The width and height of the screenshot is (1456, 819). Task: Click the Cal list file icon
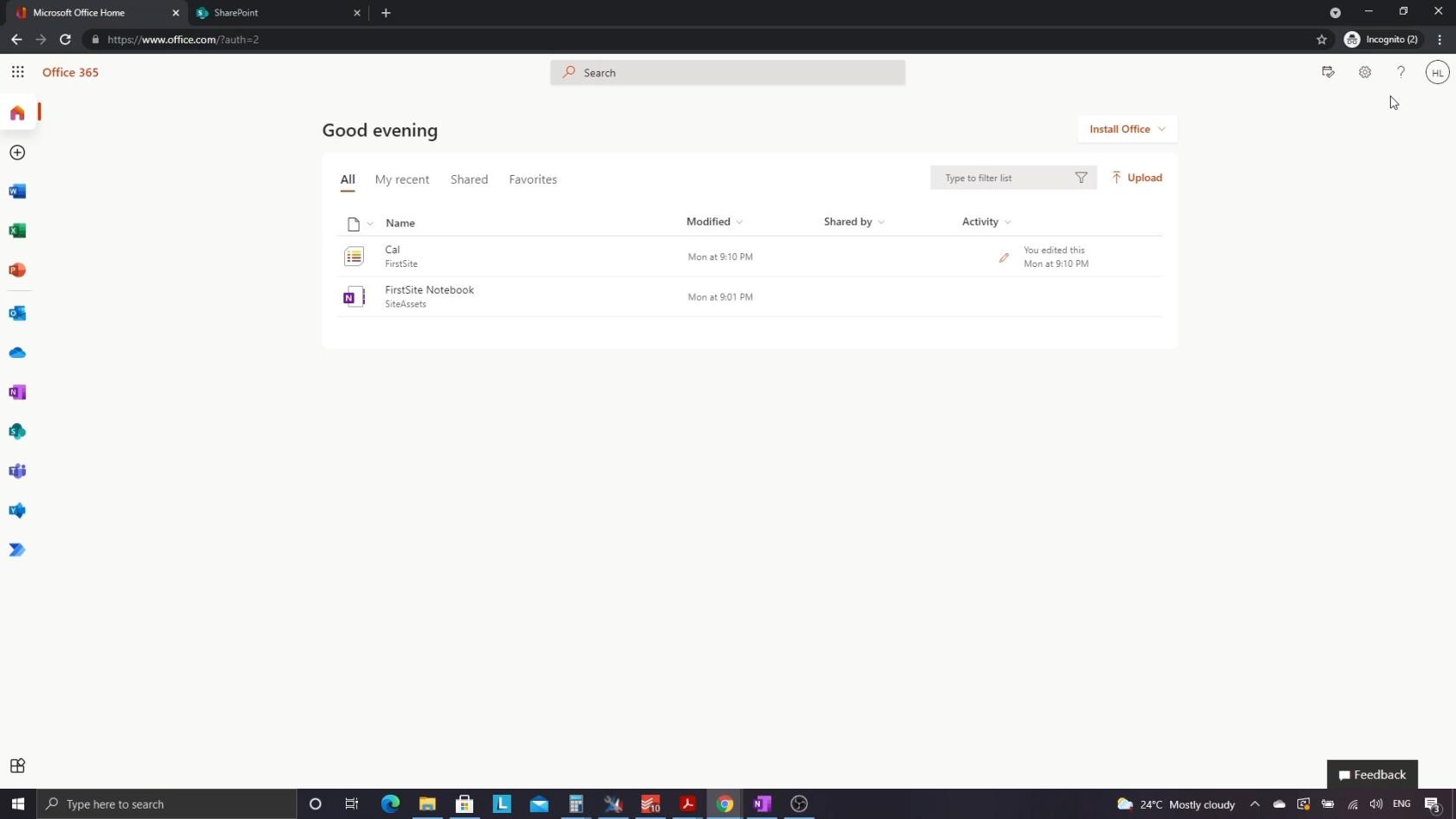pos(354,257)
